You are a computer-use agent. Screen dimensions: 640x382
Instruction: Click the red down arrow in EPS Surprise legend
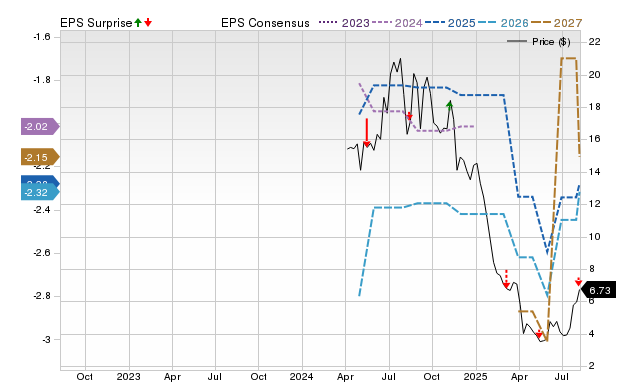coord(148,22)
